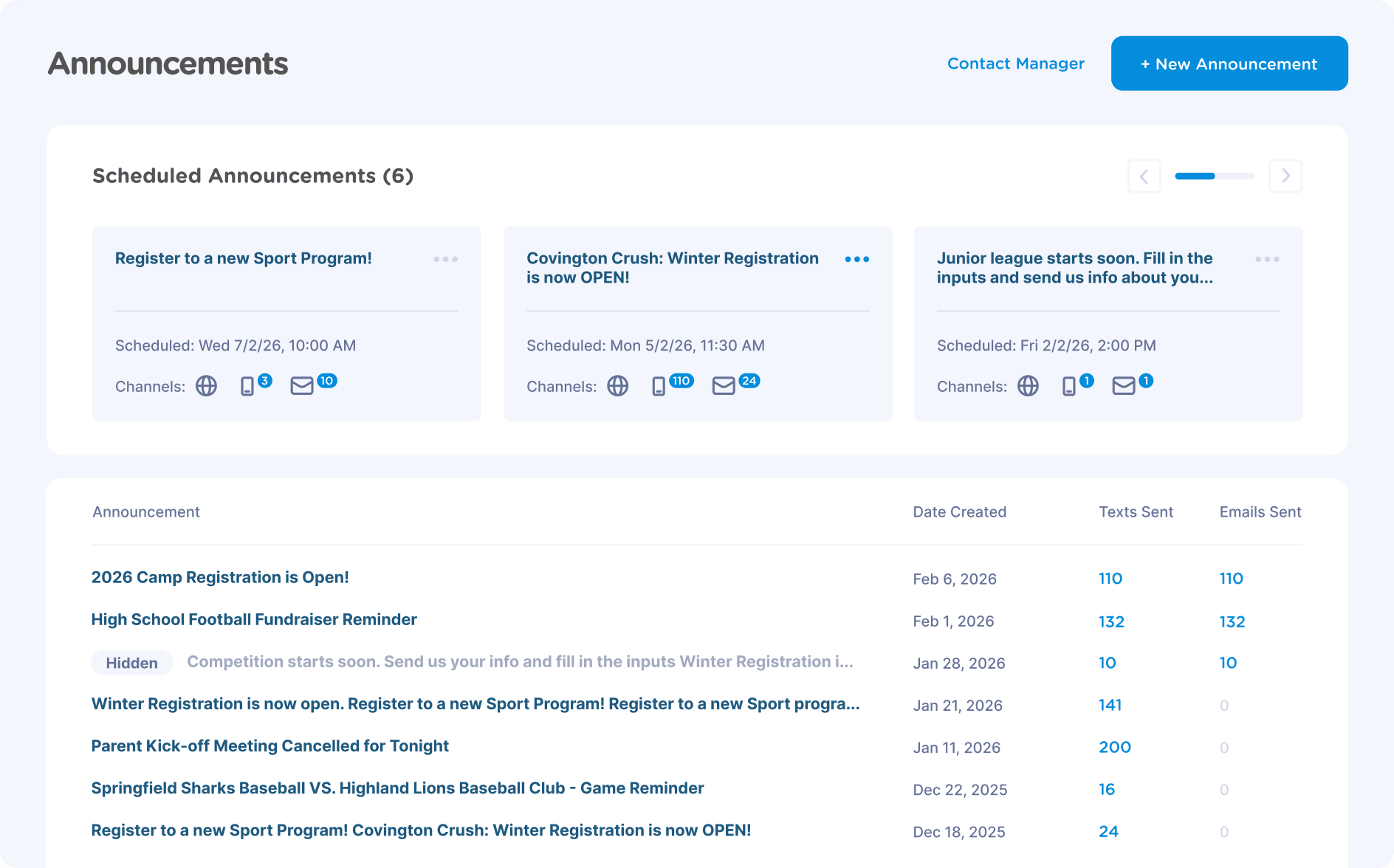Open hidden Competition starts soon announcement
1394x868 pixels.
(x=520, y=661)
